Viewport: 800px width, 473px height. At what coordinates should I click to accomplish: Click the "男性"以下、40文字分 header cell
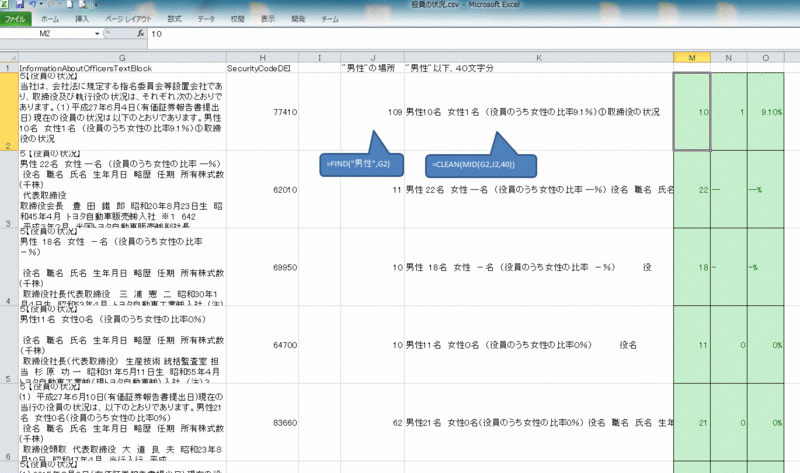coord(539,68)
